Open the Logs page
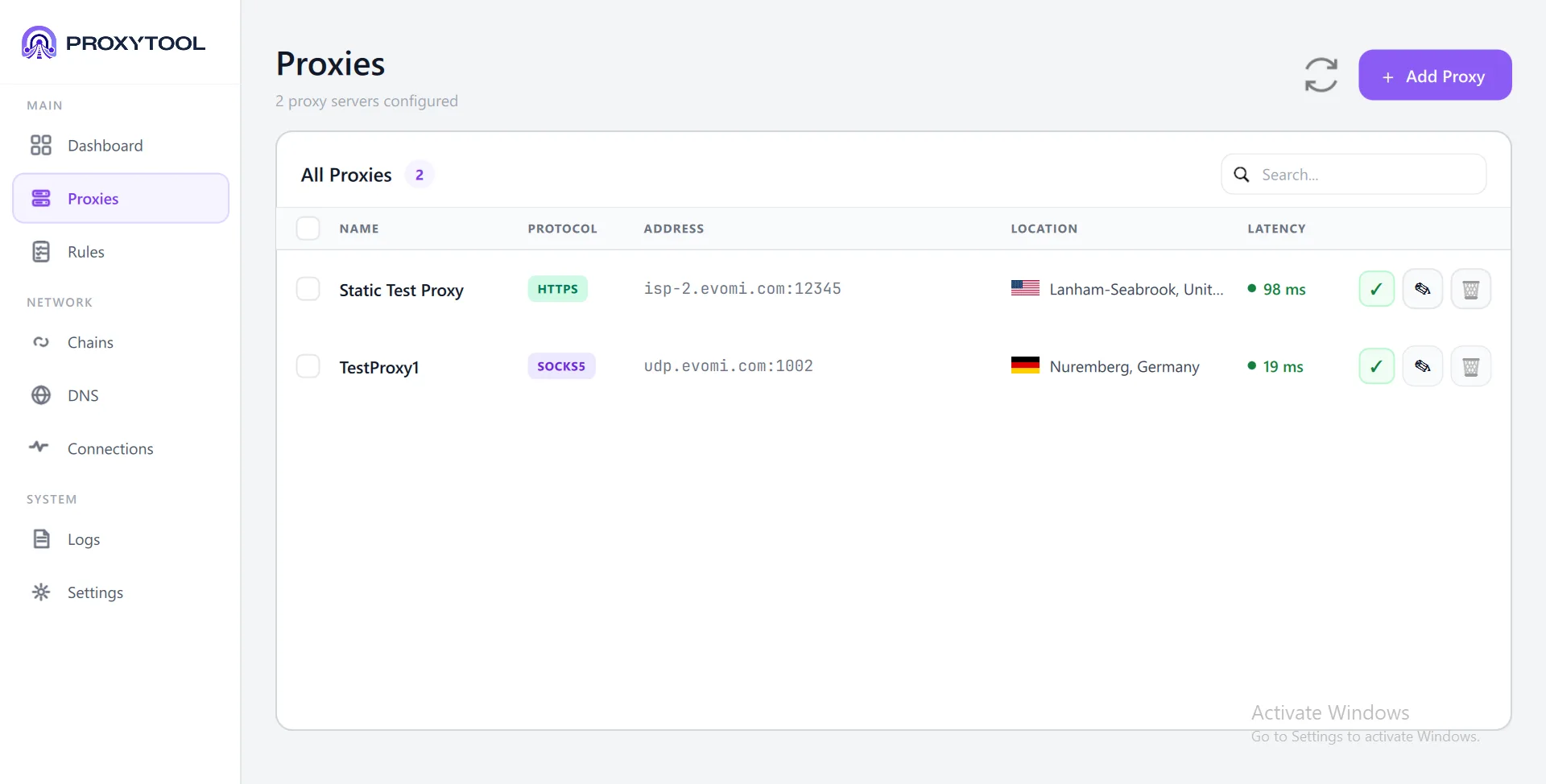The height and width of the screenshot is (784, 1546). pos(121,539)
